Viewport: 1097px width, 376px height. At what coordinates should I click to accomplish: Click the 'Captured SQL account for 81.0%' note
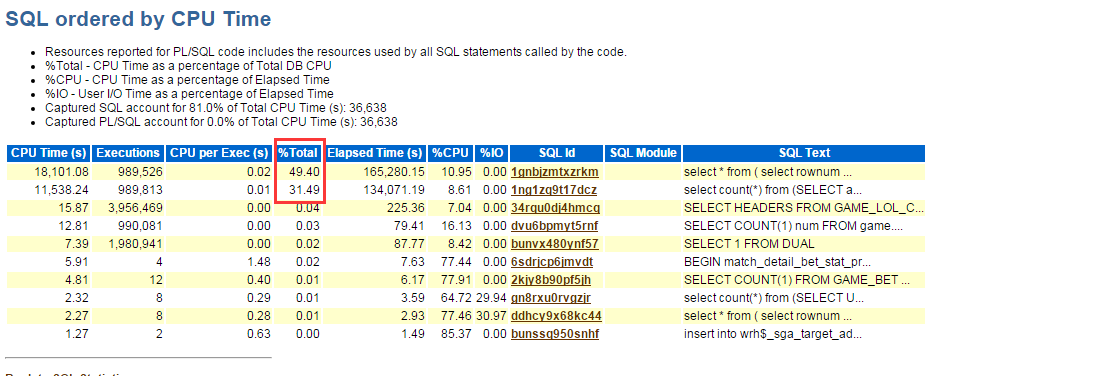[215, 108]
